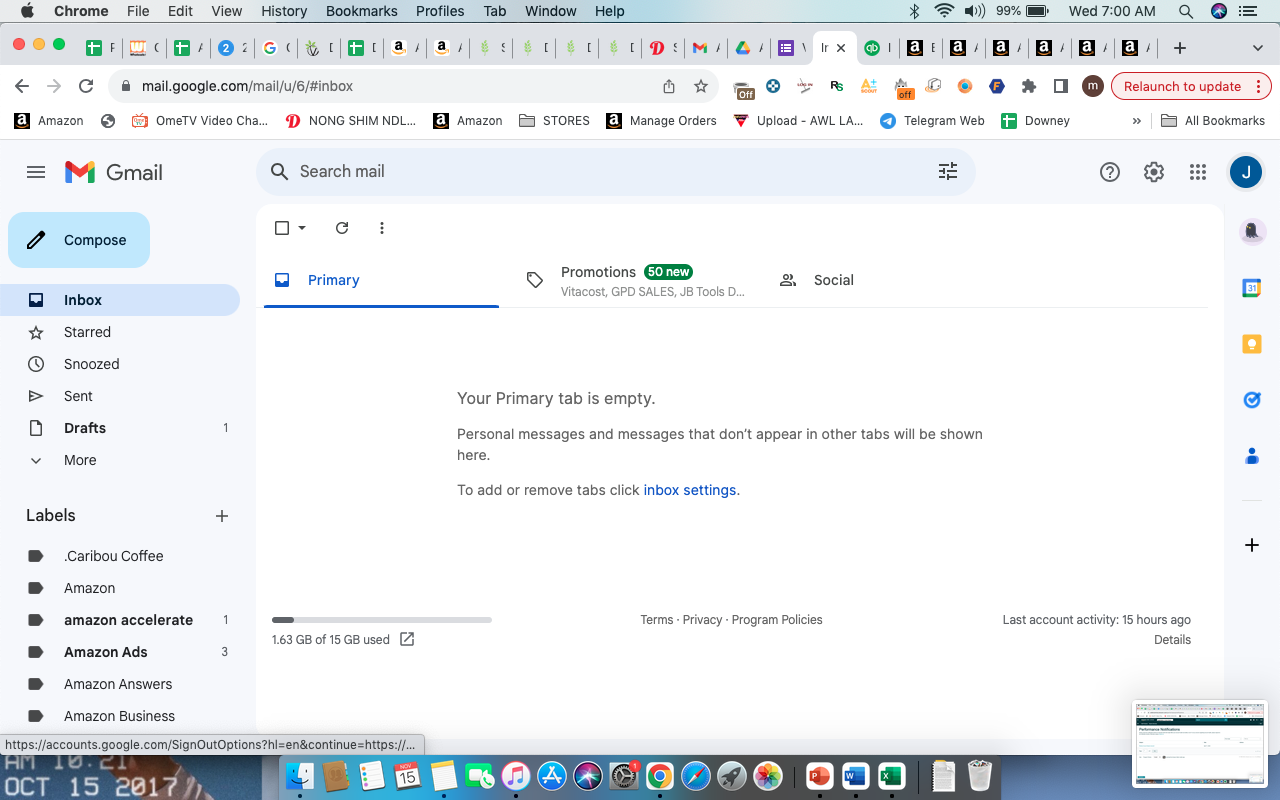The image size is (1280, 800).
Task: Open the More options three-dot menu
Action: coord(382,228)
